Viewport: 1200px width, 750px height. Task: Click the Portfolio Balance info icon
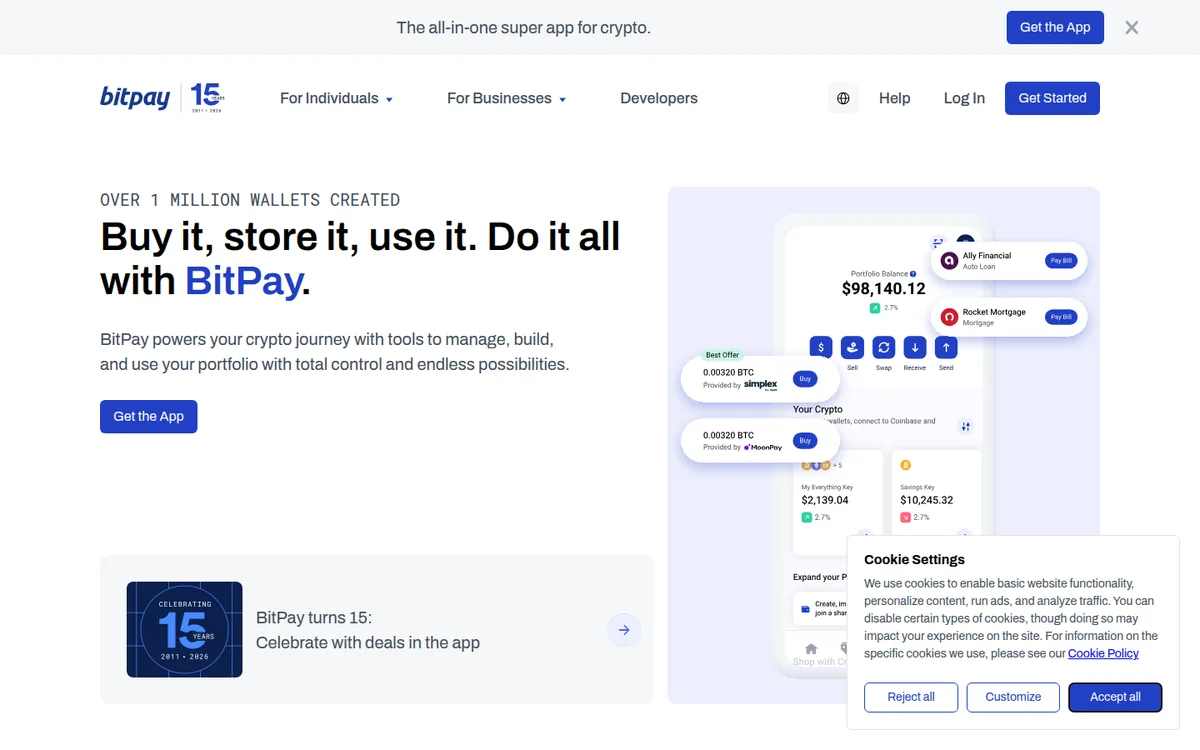(913, 273)
